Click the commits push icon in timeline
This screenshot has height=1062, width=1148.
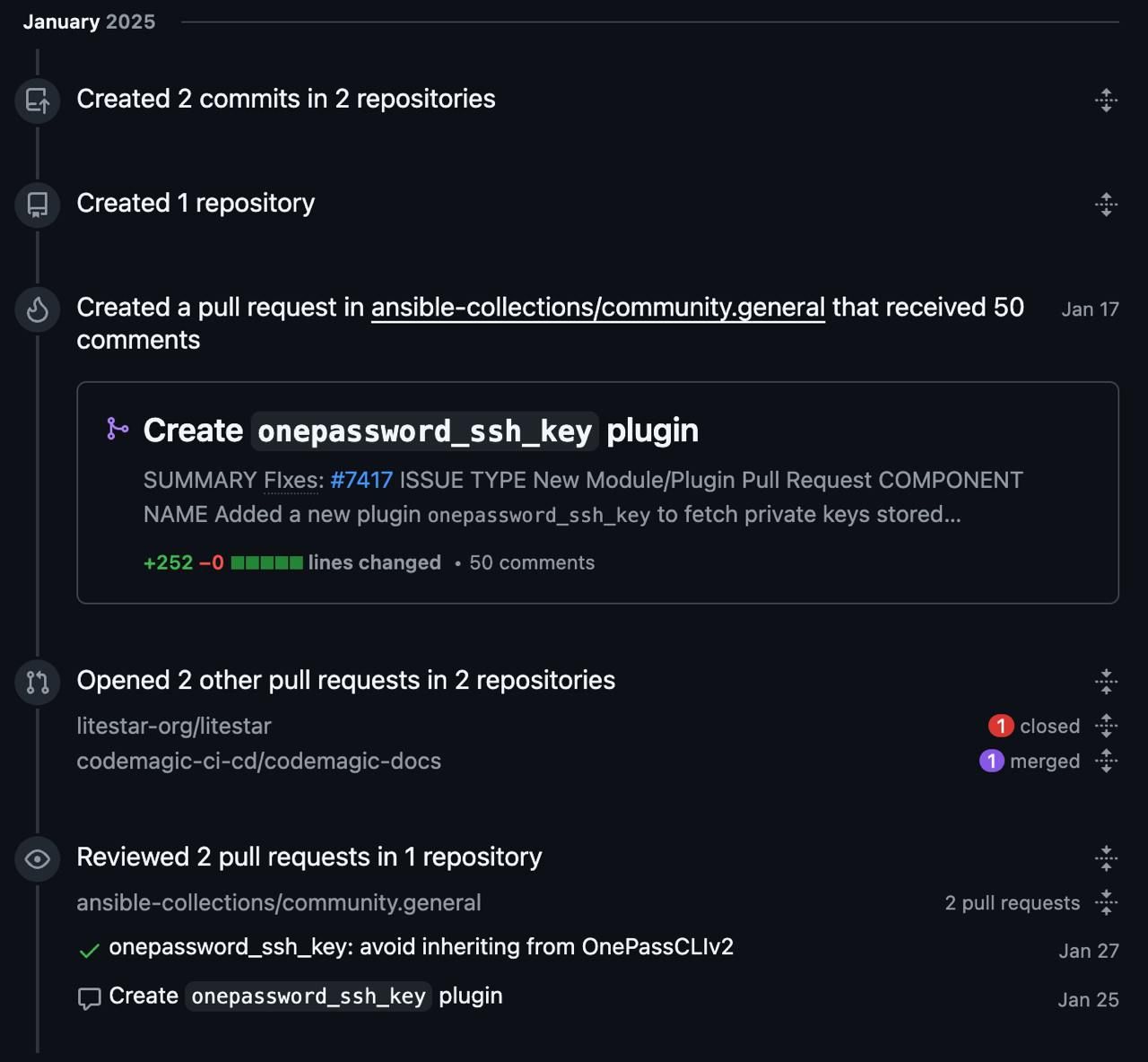(38, 100)
